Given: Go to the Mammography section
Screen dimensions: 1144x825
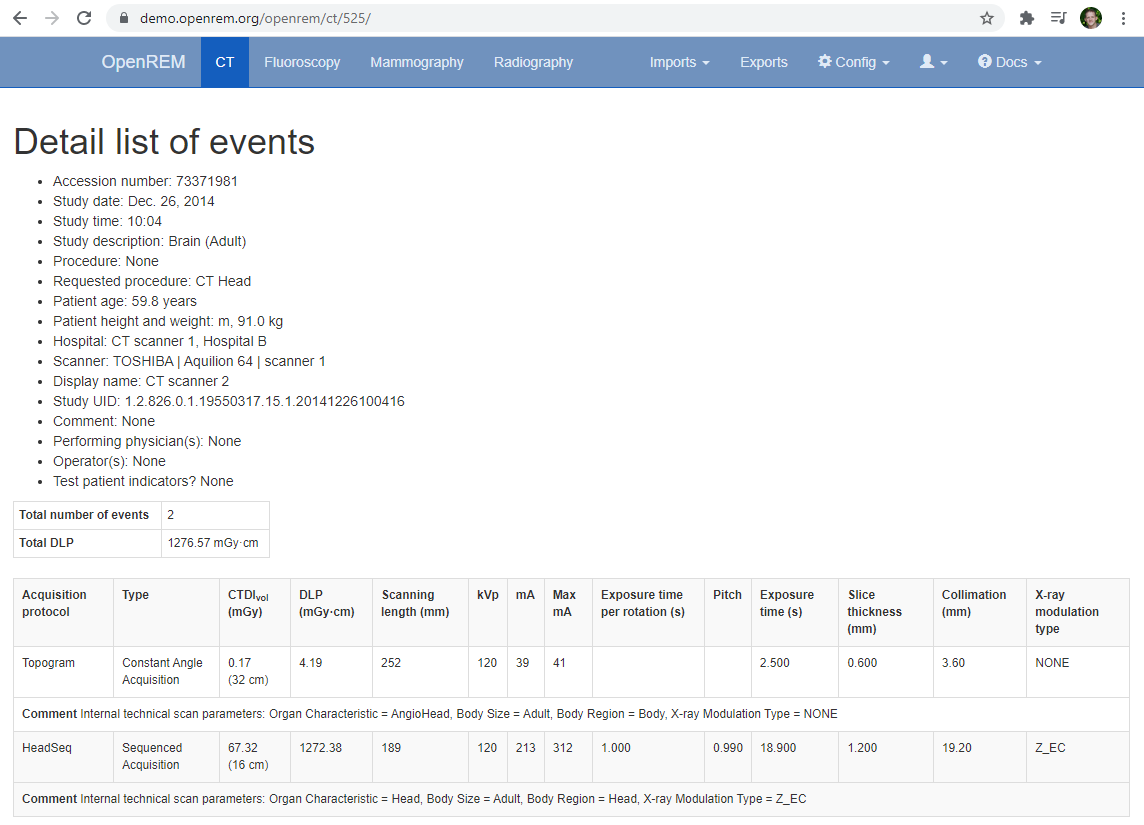Looking at the screenshot, I should pos(417,62).
